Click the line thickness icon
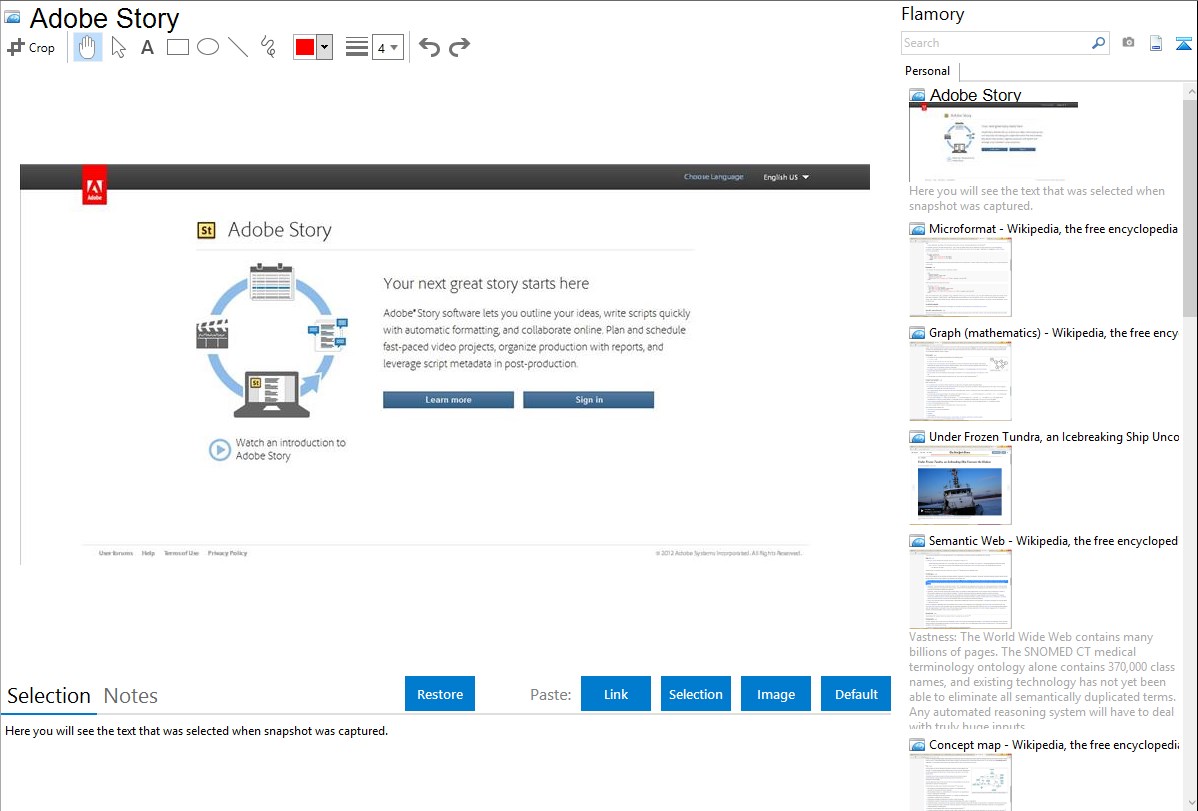 tap(357, 47)
